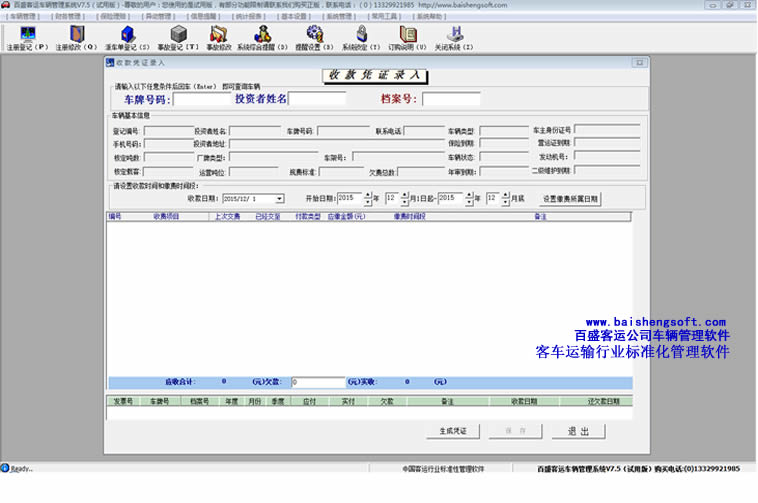This screenshot has width=758, height=503.
Task: Expand the 收款日期 date dropdown
Action: pyautogui.click(x=279, y=199)
